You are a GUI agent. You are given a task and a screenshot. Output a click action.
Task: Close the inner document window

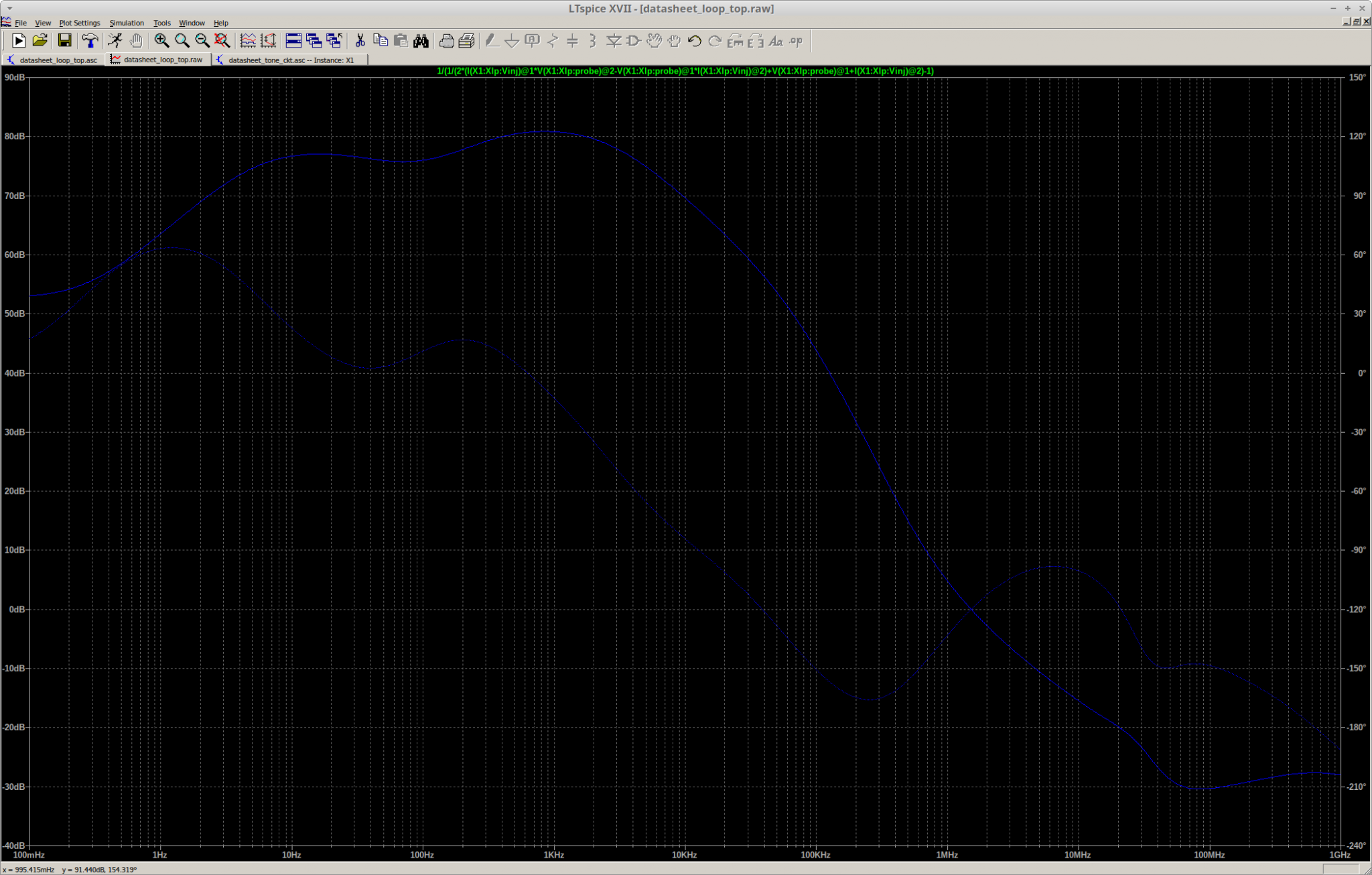click(1365, 21)
